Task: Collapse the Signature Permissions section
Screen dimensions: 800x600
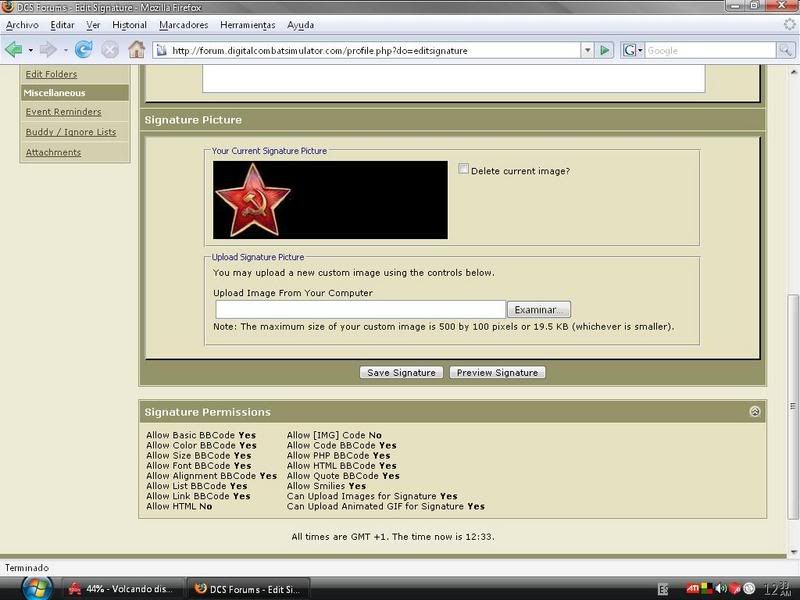Action: pos(755,411)
